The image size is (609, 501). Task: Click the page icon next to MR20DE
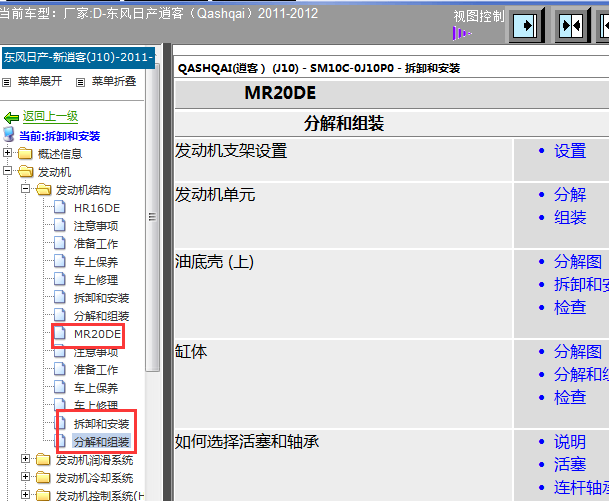[x=59, y=333]
